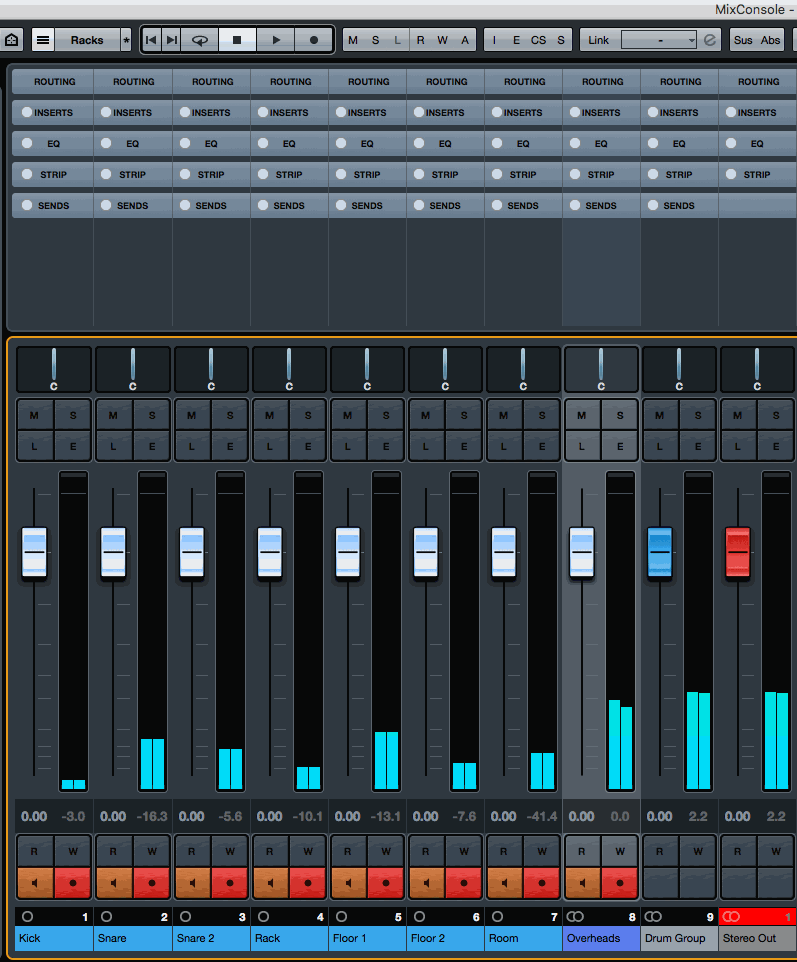
Task: Select the Stereo Out channel name label
Action: tap(758, 938)
